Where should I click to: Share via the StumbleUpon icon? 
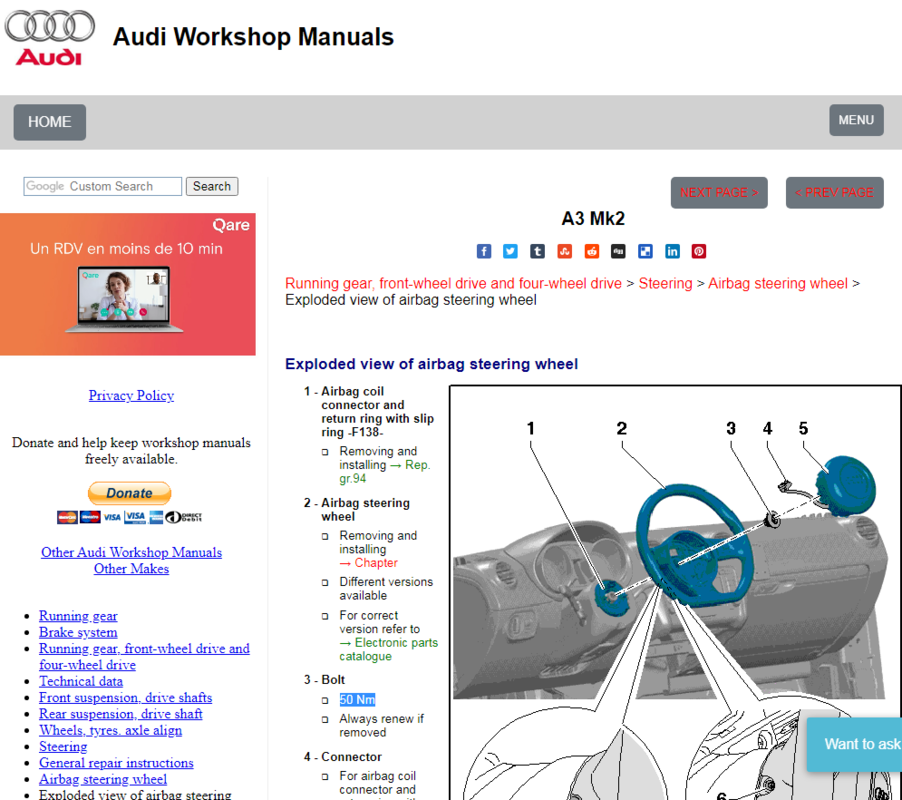(565, 251)
